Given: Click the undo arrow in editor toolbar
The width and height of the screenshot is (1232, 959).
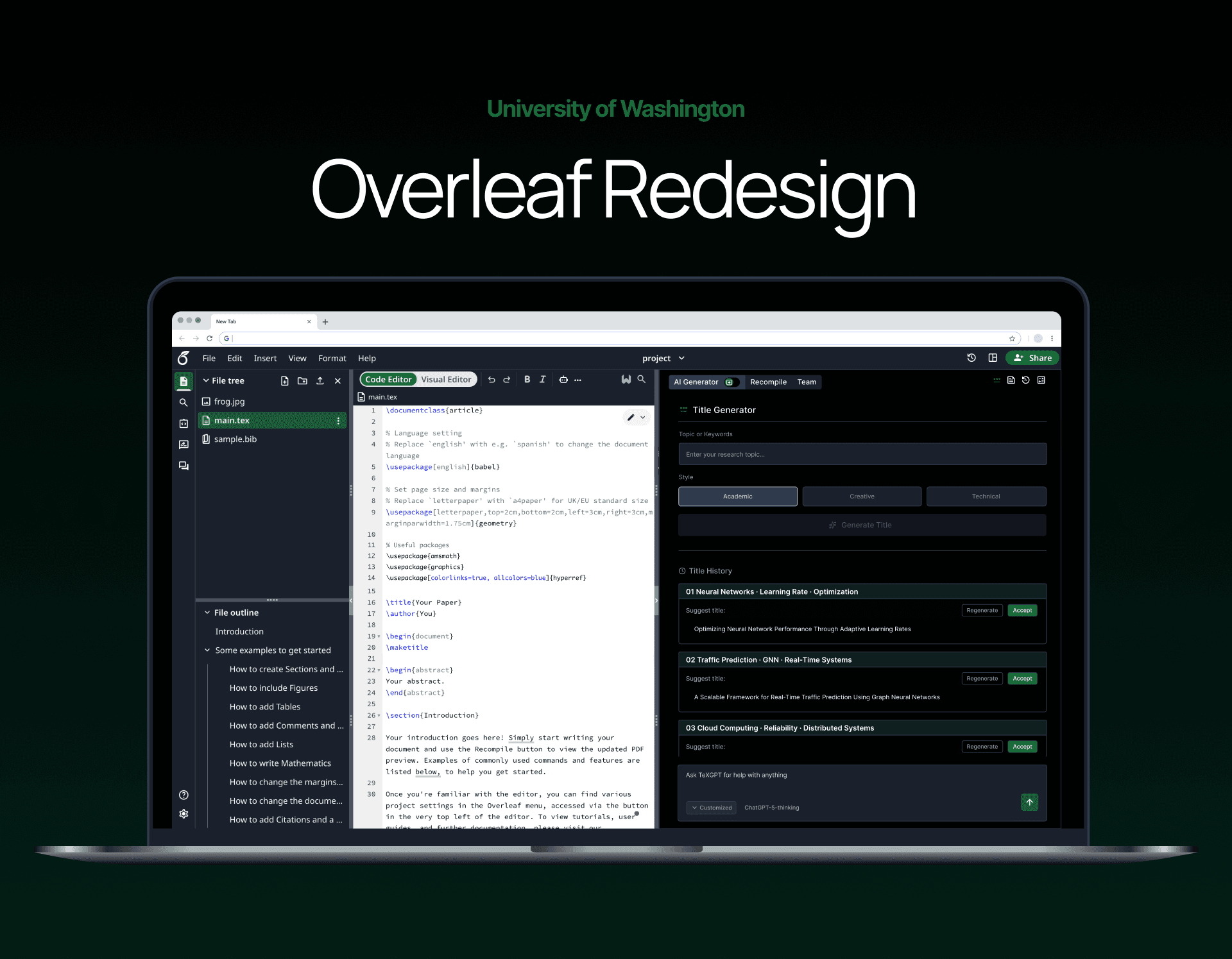Looking at the screenshot, I should pyautogui.click(x=492, y=379).
